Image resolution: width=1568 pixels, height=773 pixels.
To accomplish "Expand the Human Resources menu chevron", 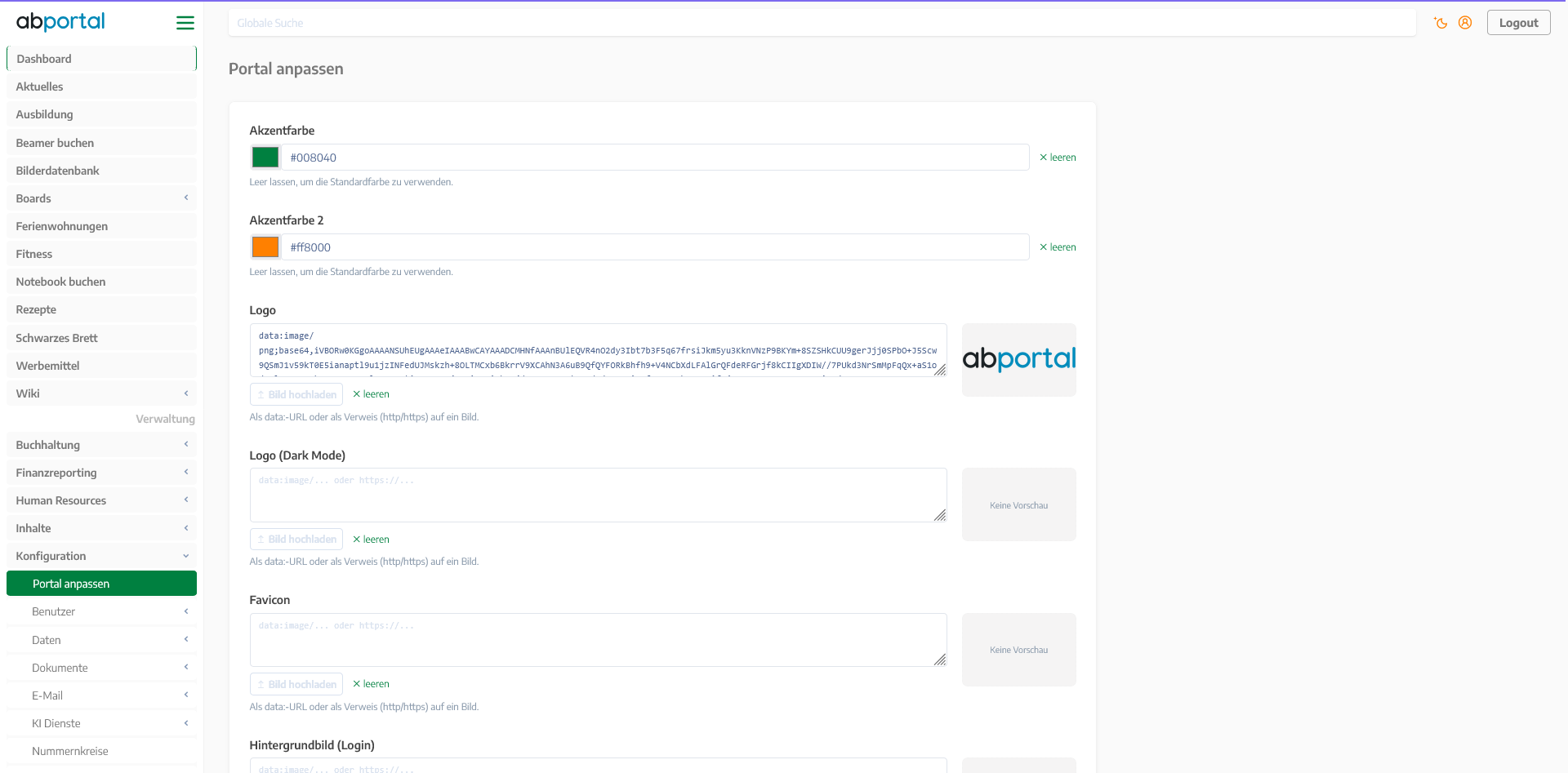I will pyautogui.click(x=186, y=500).
